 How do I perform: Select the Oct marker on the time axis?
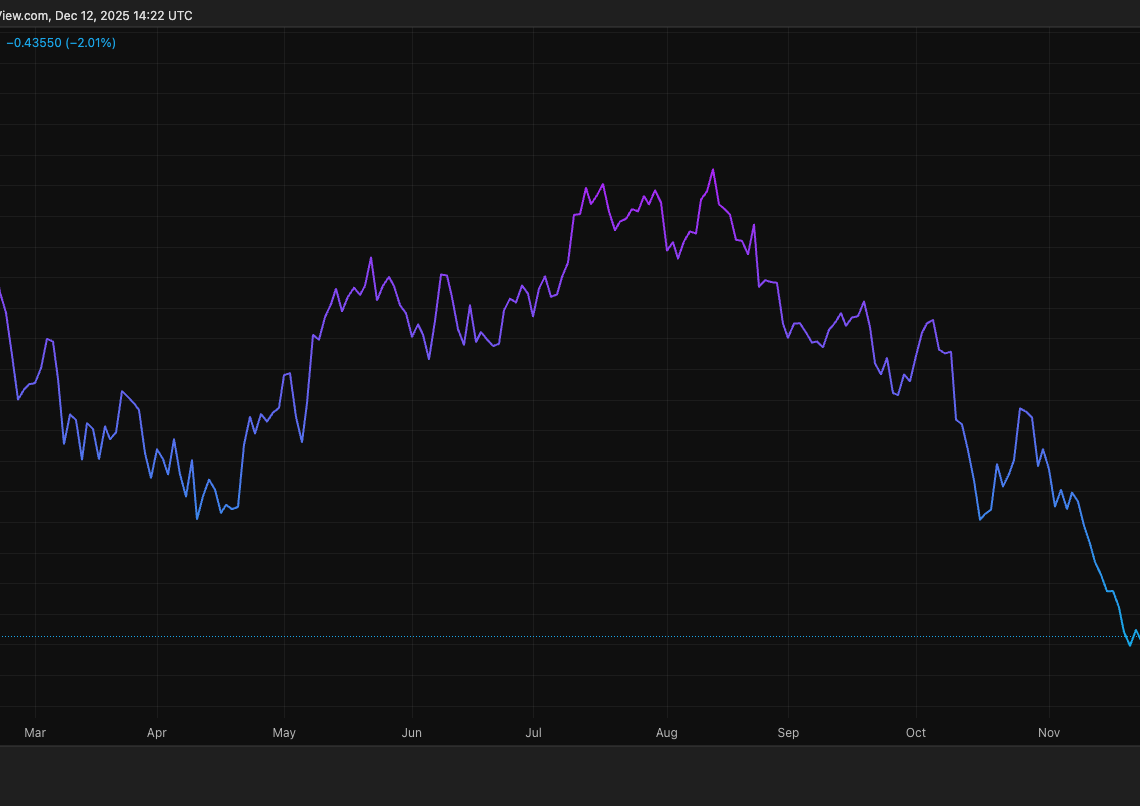[915, 733]
